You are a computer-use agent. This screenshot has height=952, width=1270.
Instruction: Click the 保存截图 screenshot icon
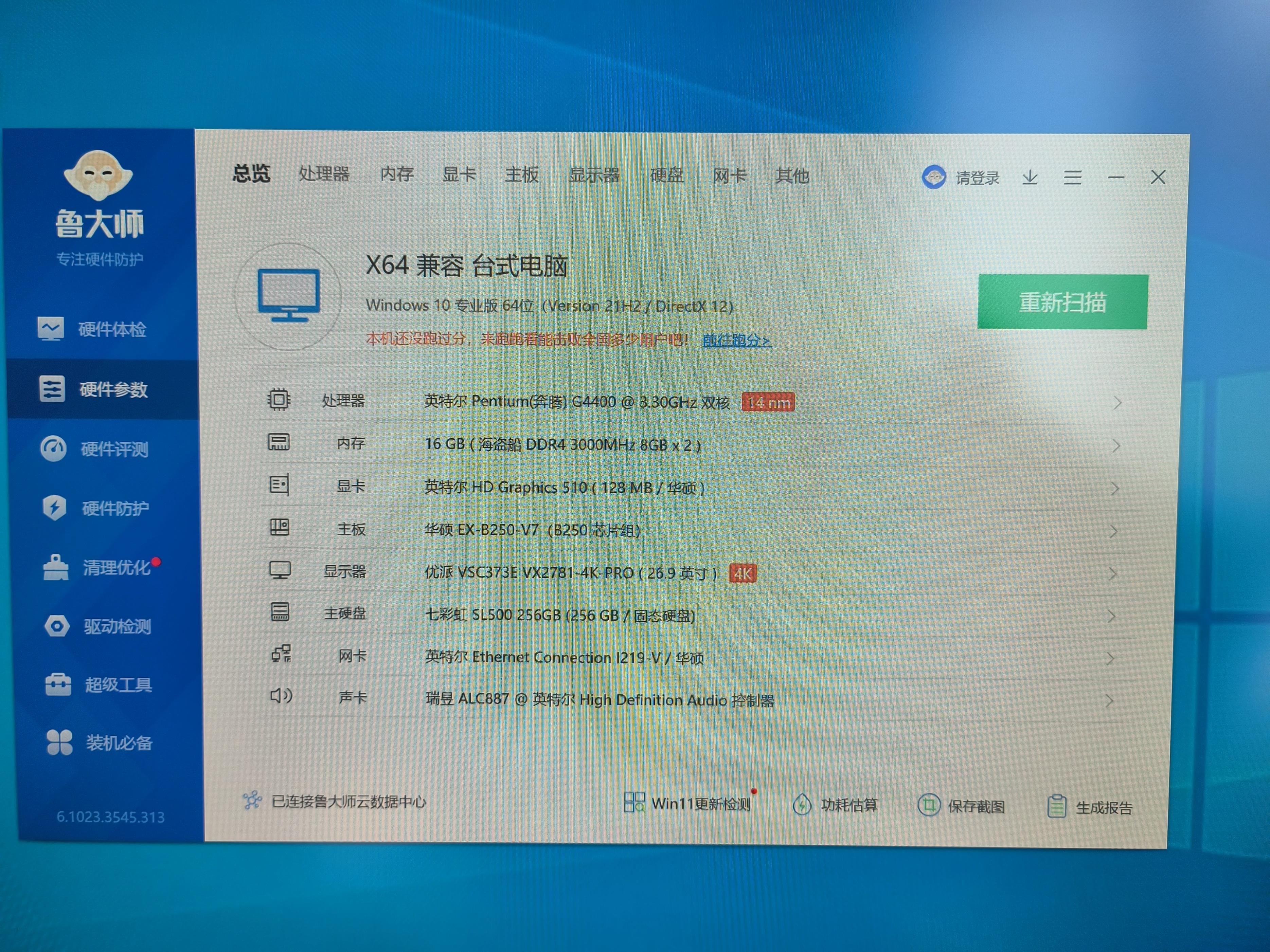tap(929, 805)
